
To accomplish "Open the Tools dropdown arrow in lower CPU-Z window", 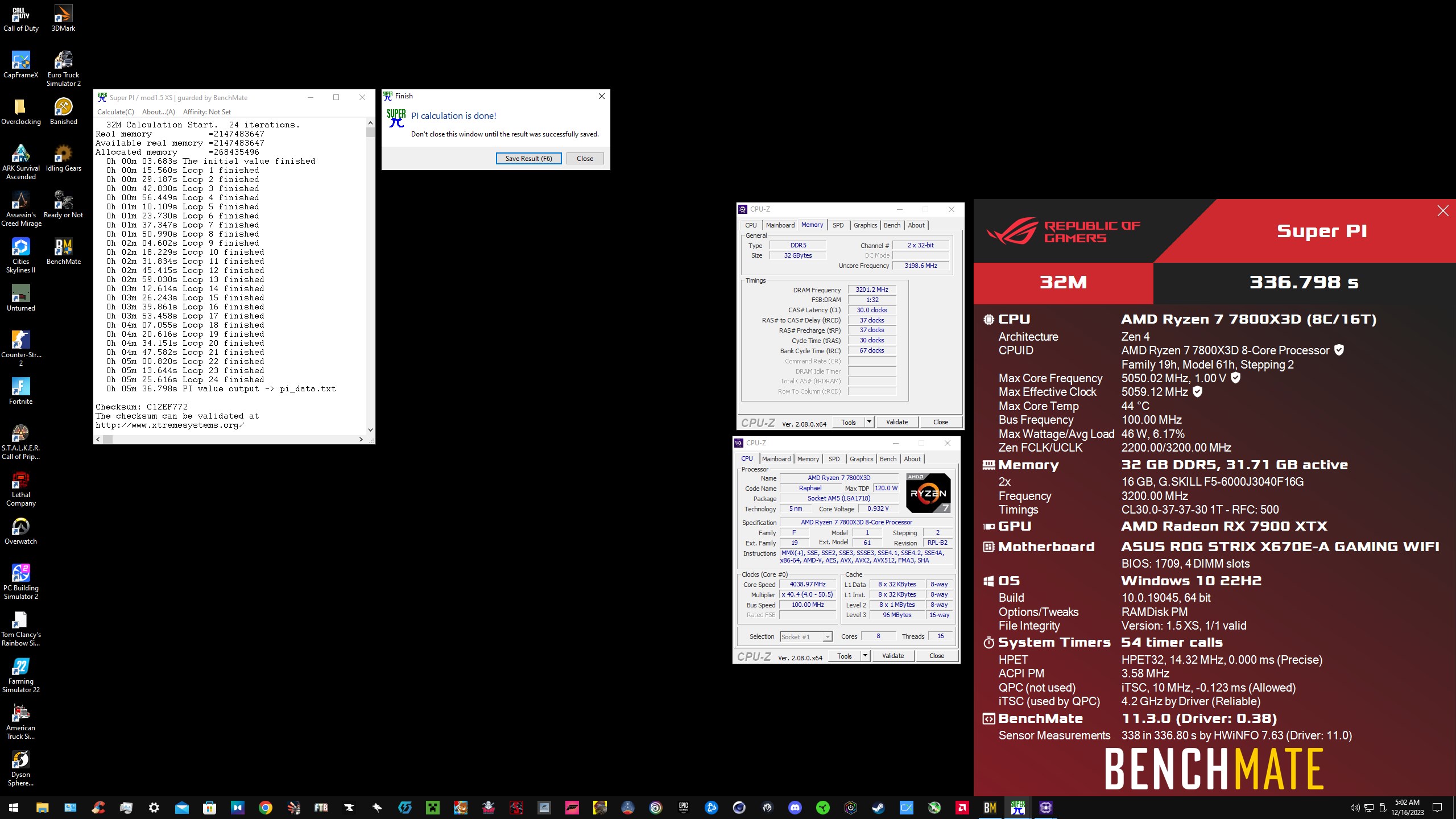I will [x=864, y=656].
